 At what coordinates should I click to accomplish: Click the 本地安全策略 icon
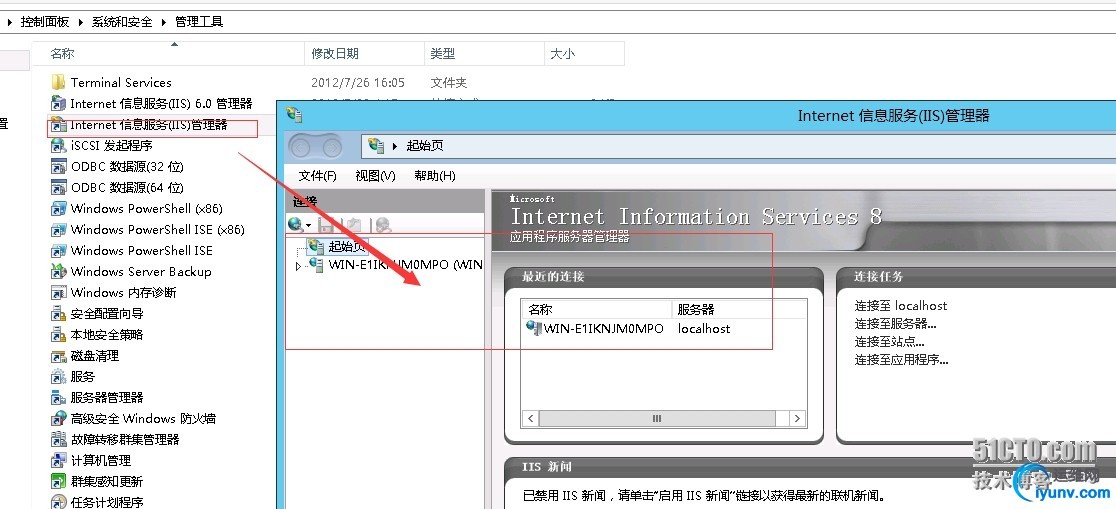(x=59, y=335)
